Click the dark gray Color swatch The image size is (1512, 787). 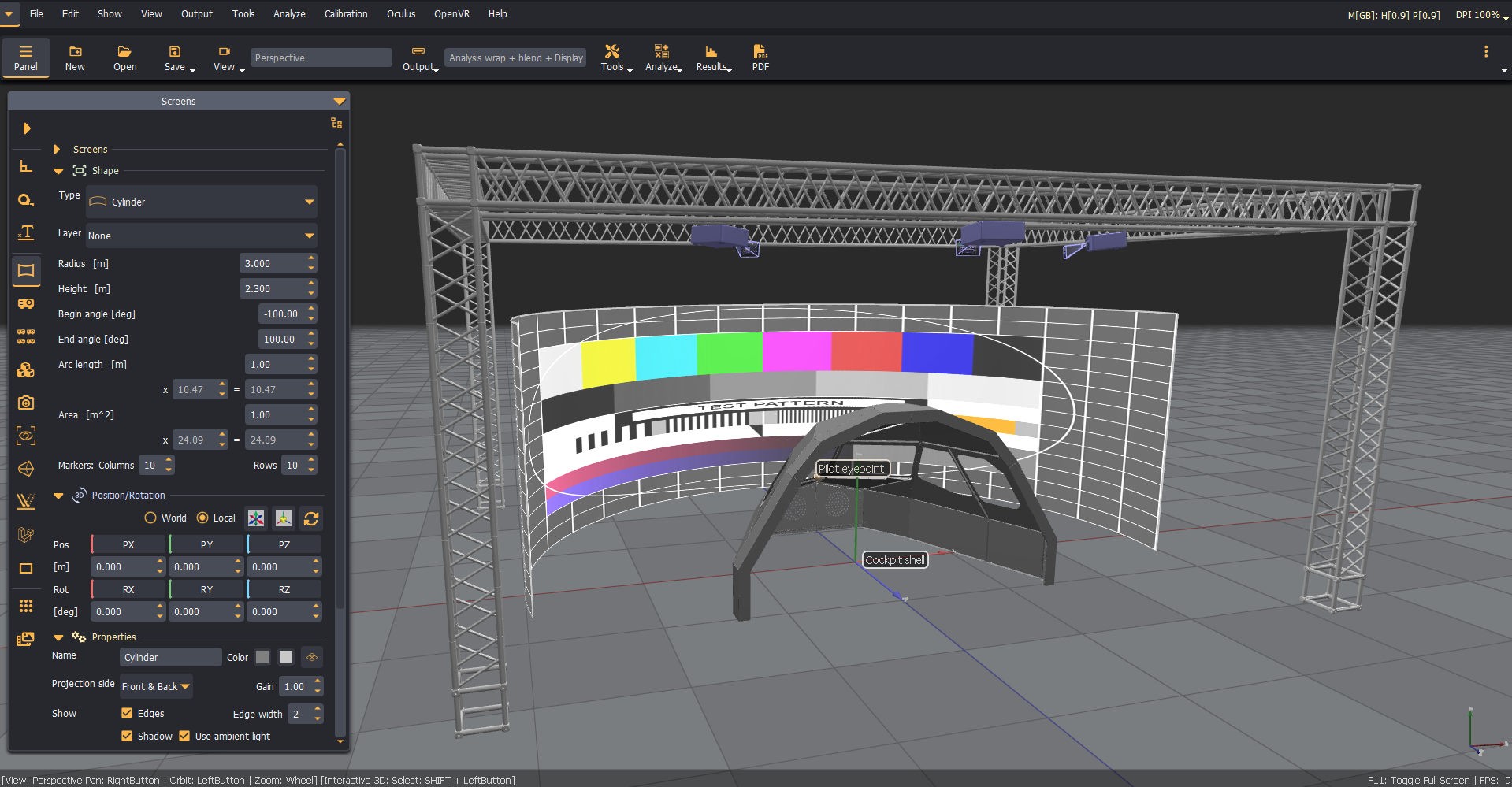[262, 657]
